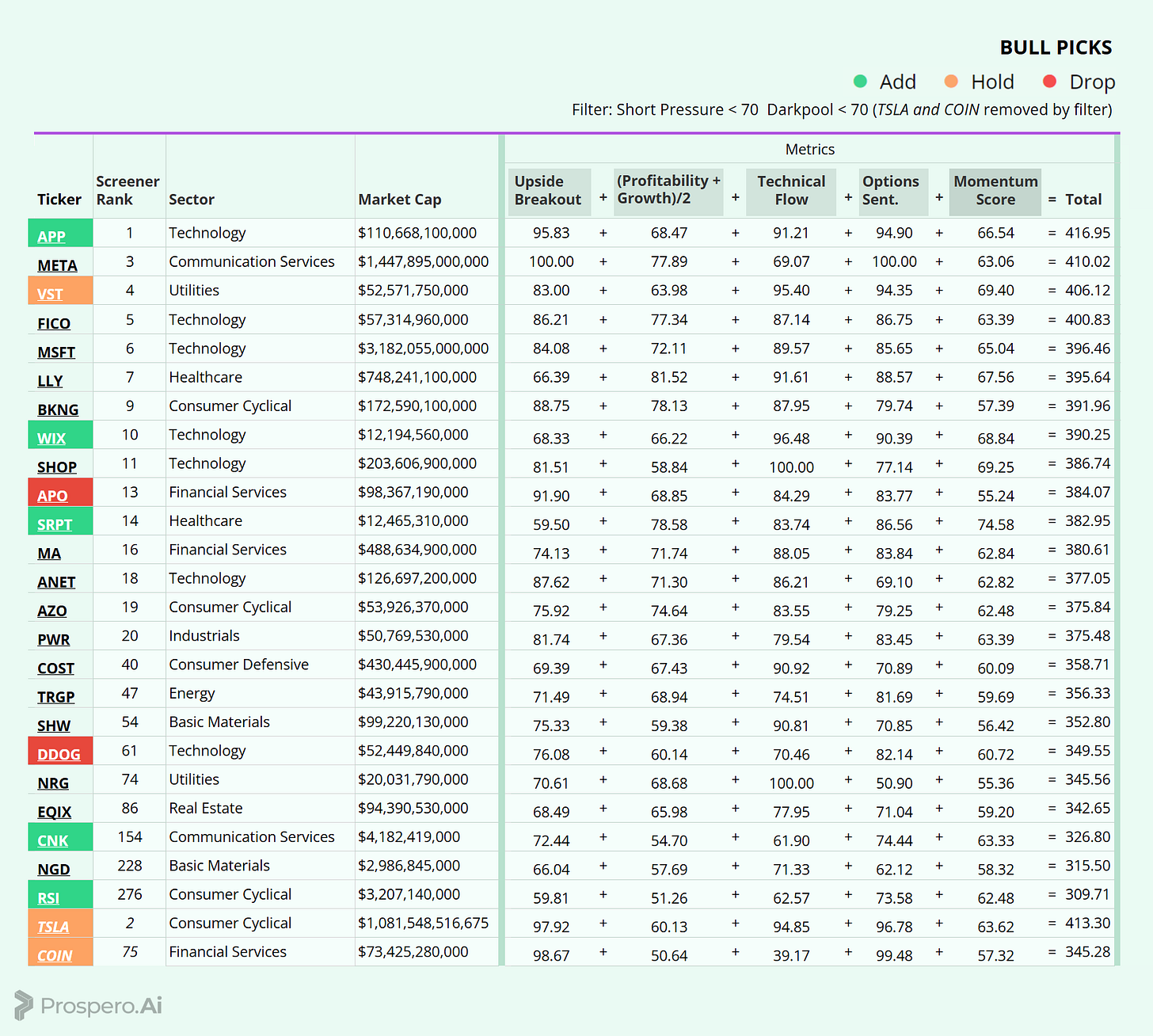Select NGD total value 315.50
Viewport: 1153px width, 1036px height.
tap(1087, 866)
